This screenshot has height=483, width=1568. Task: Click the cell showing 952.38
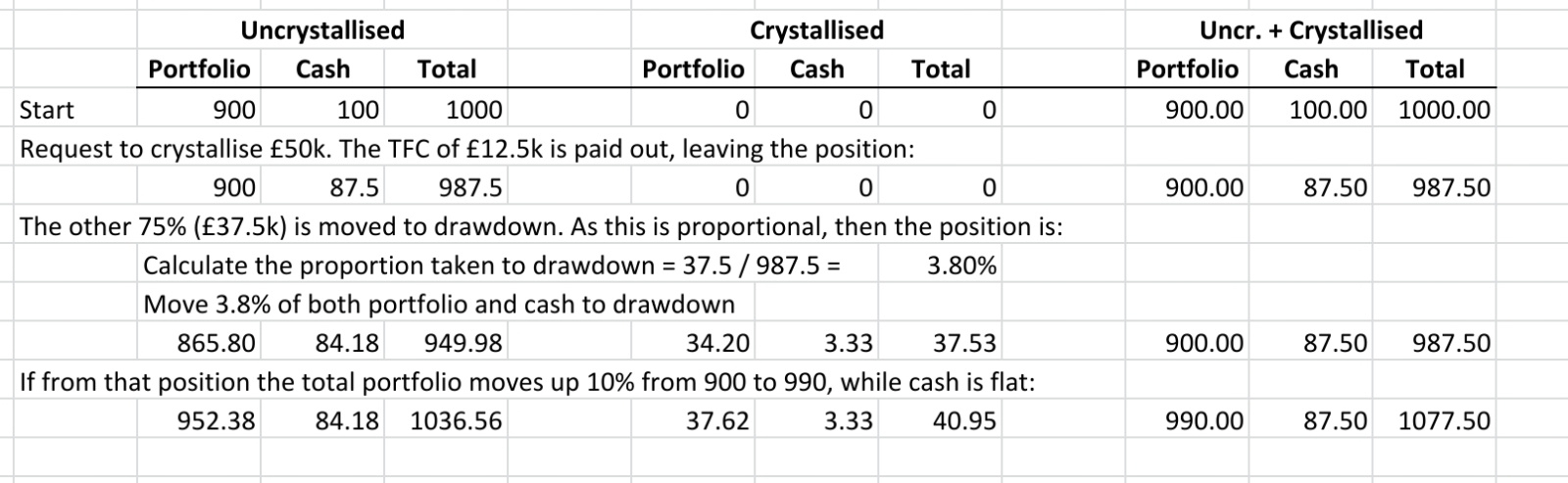pos(216,421)
